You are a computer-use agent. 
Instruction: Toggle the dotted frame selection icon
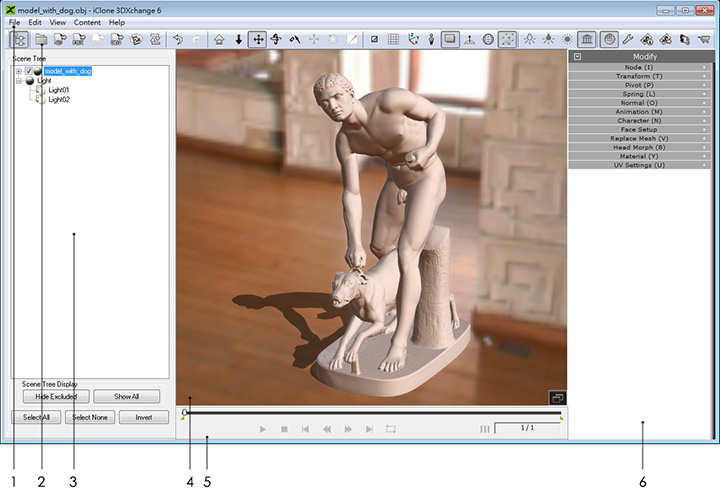[507, 39]
